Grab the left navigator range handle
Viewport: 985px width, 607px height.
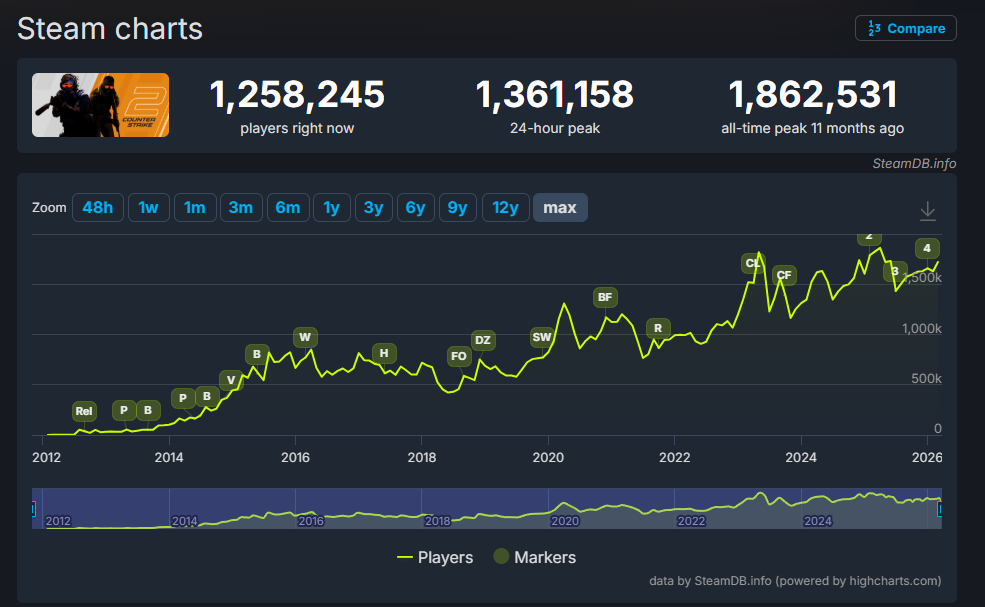tap(33, 508)
